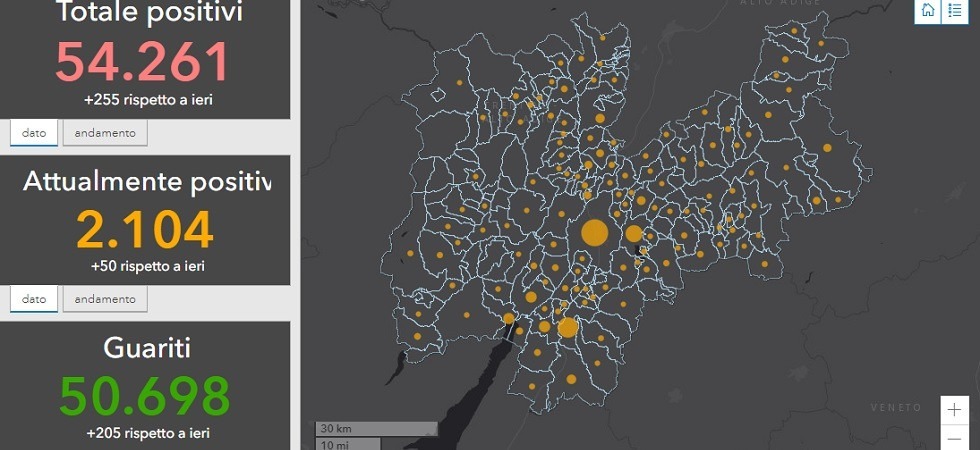
Task: Select 'dato' tab under Attualmente positivi
Action: pos(34,299)
